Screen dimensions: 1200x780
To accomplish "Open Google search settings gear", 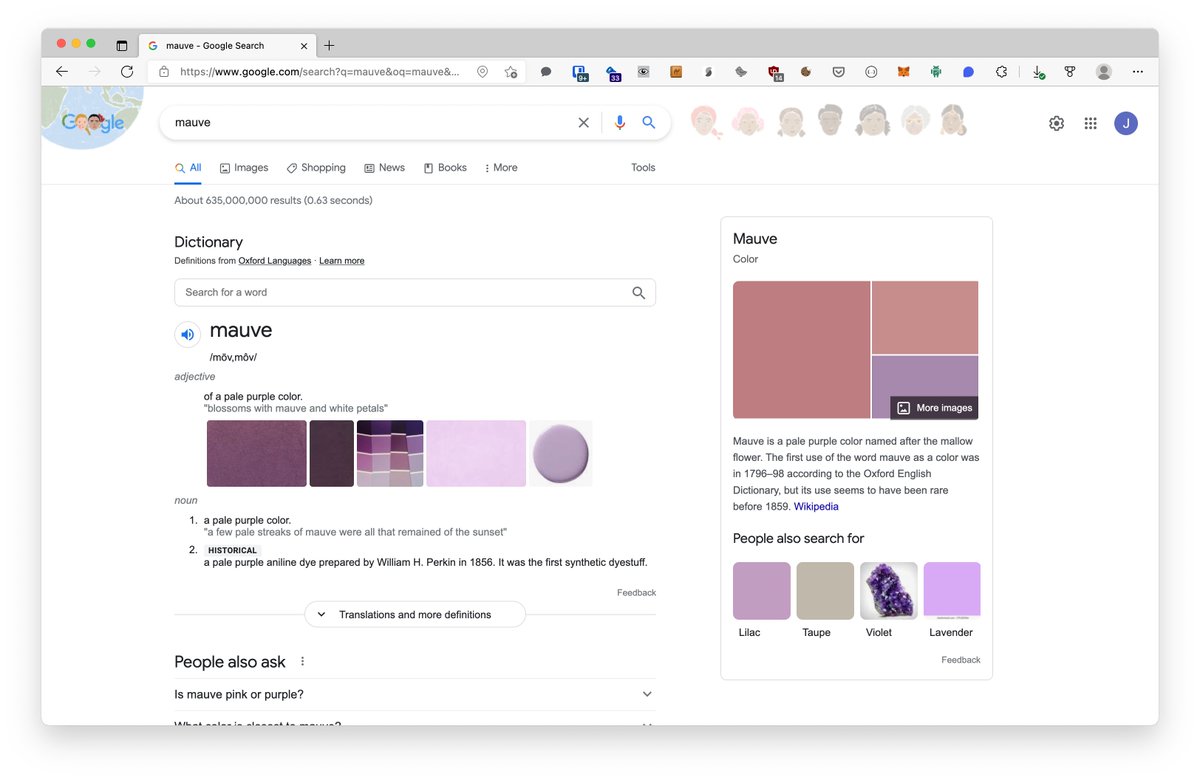I will (1056, 123).
